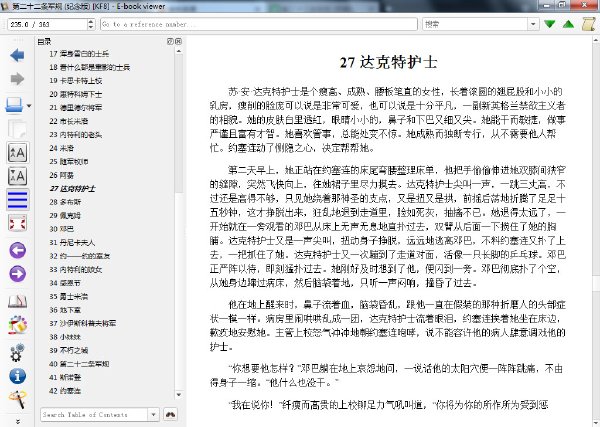600x427 pixels.
Task: Find next match with green down arrow
Action: [x=549, y=24]
